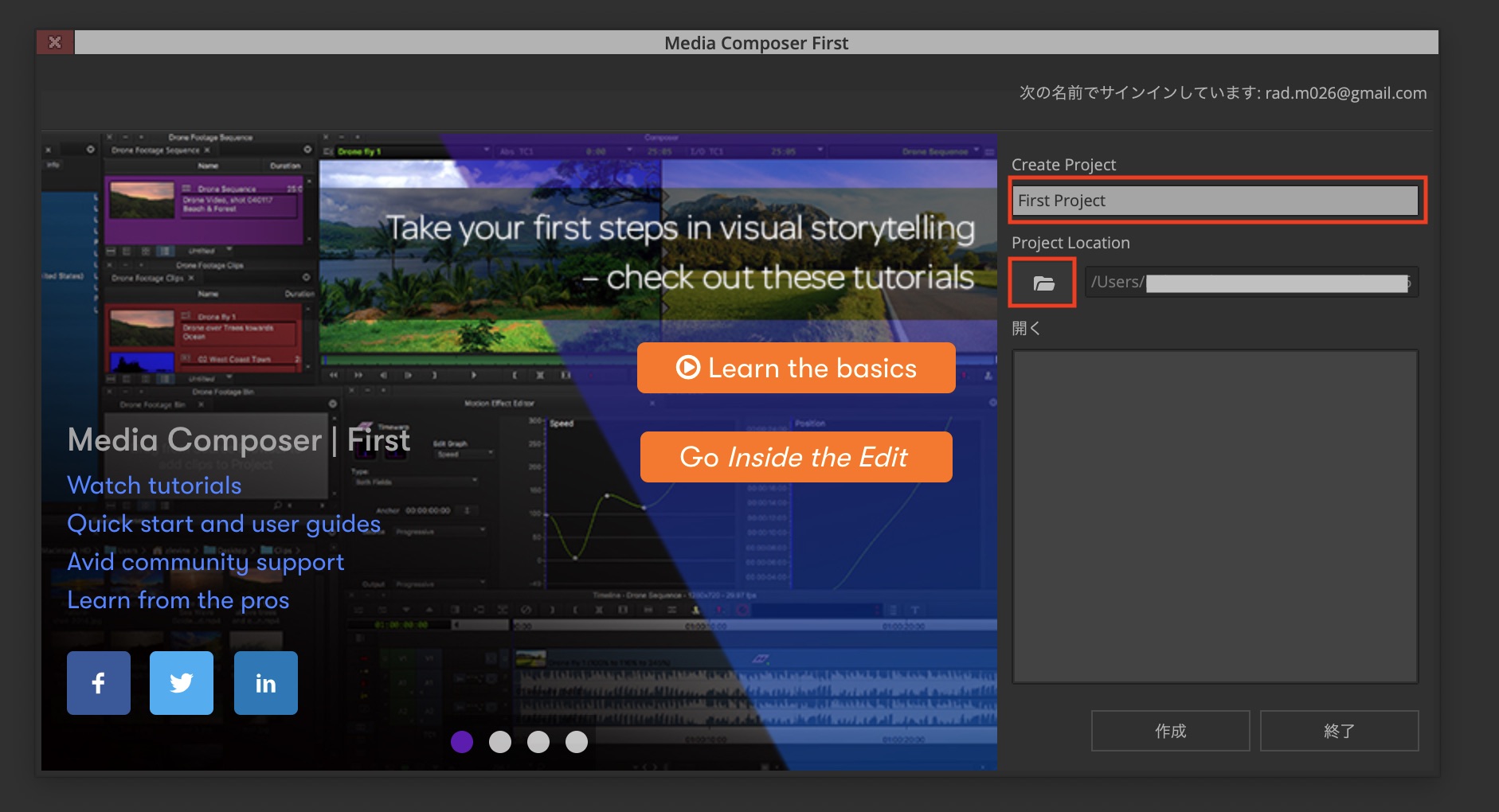Click the 作成 (Create) button
Viewport: 1499px width, 812px height.
pos(1171,731)
